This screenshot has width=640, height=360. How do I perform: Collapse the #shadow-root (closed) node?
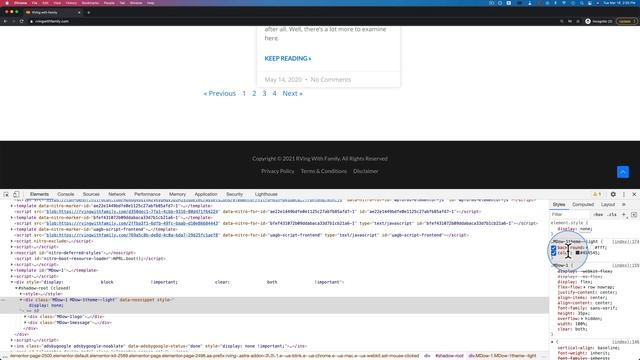[16, 288]
